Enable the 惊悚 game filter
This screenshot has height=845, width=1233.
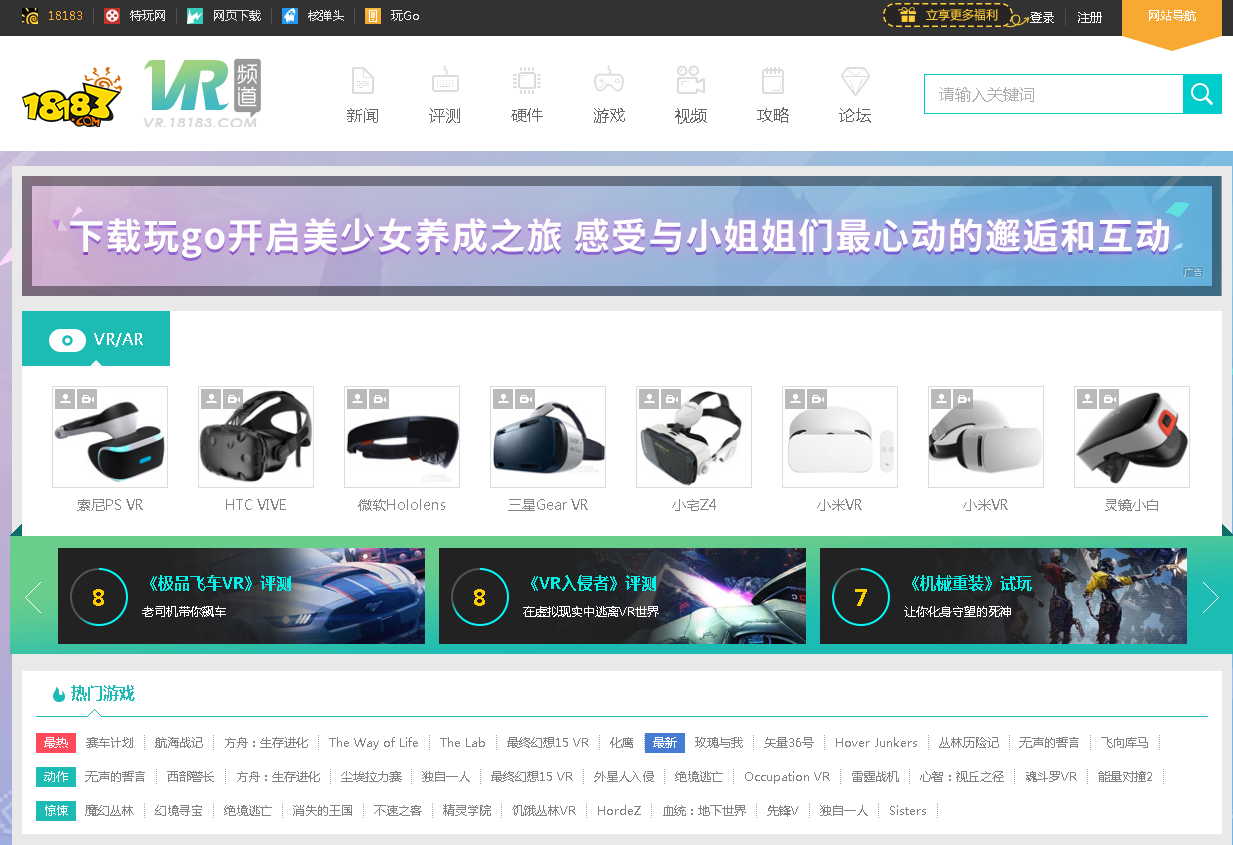coord(55,810)
